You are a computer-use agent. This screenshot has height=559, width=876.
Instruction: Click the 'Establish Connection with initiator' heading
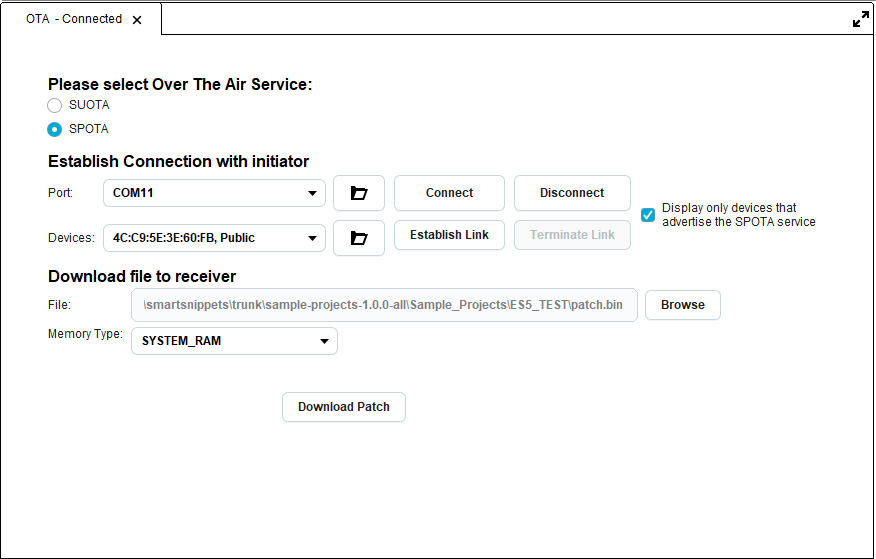pyautogui.click(x=178, y=161)
